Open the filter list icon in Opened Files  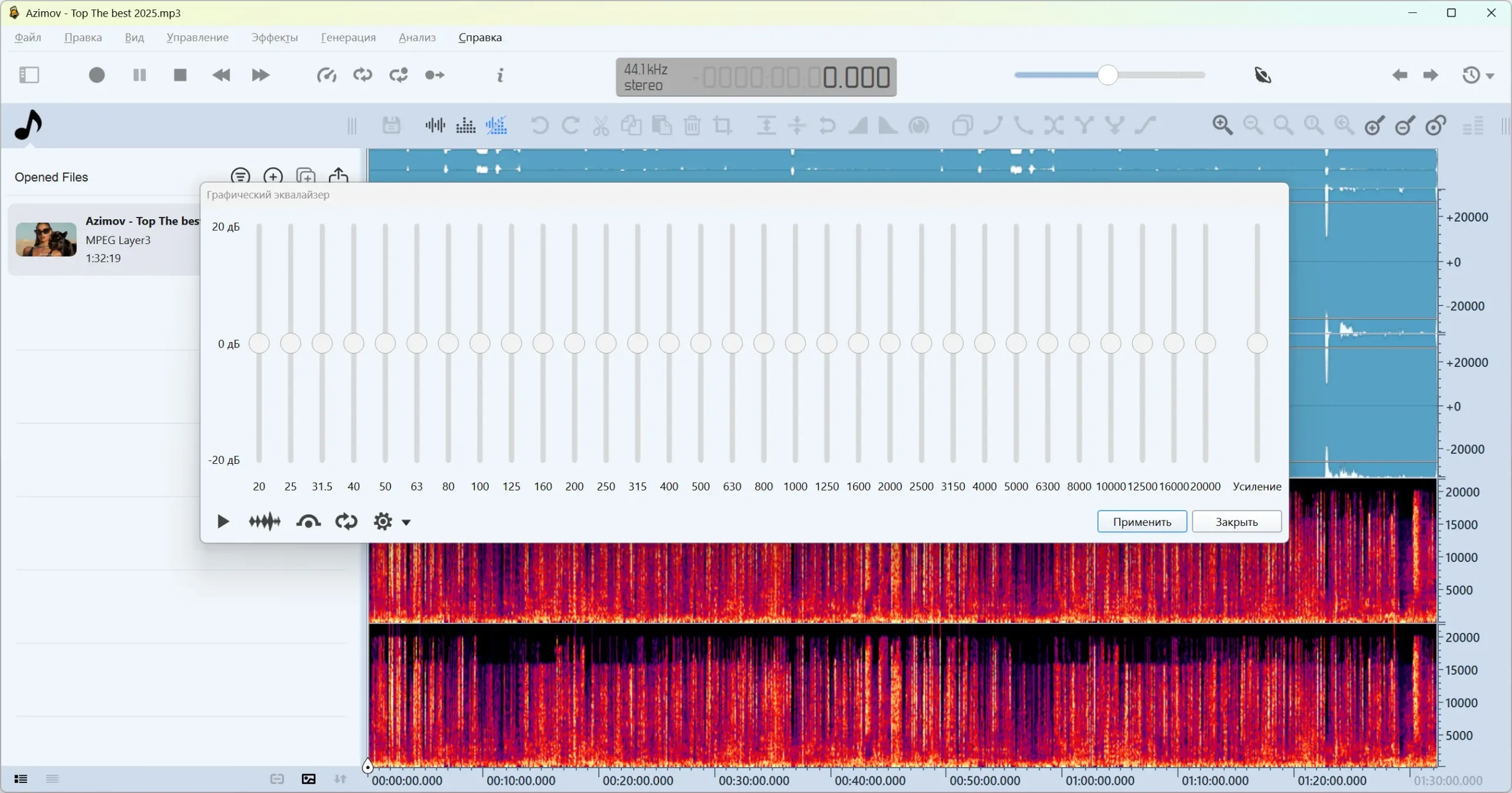(x=240, y=176)
